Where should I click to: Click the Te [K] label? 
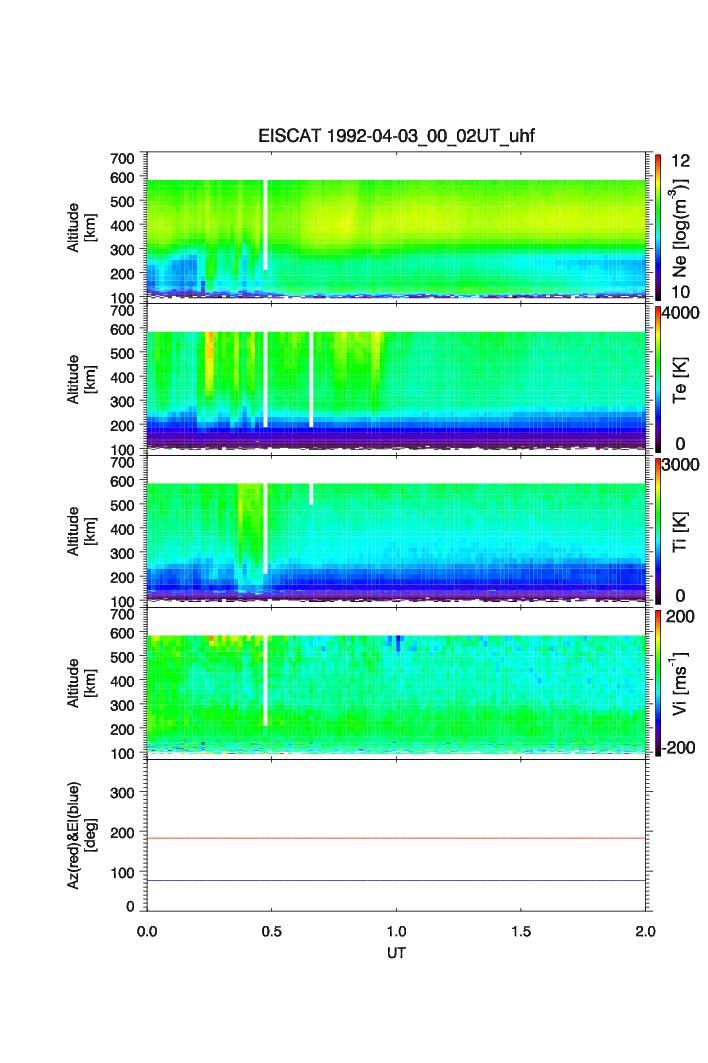point(679,380)
